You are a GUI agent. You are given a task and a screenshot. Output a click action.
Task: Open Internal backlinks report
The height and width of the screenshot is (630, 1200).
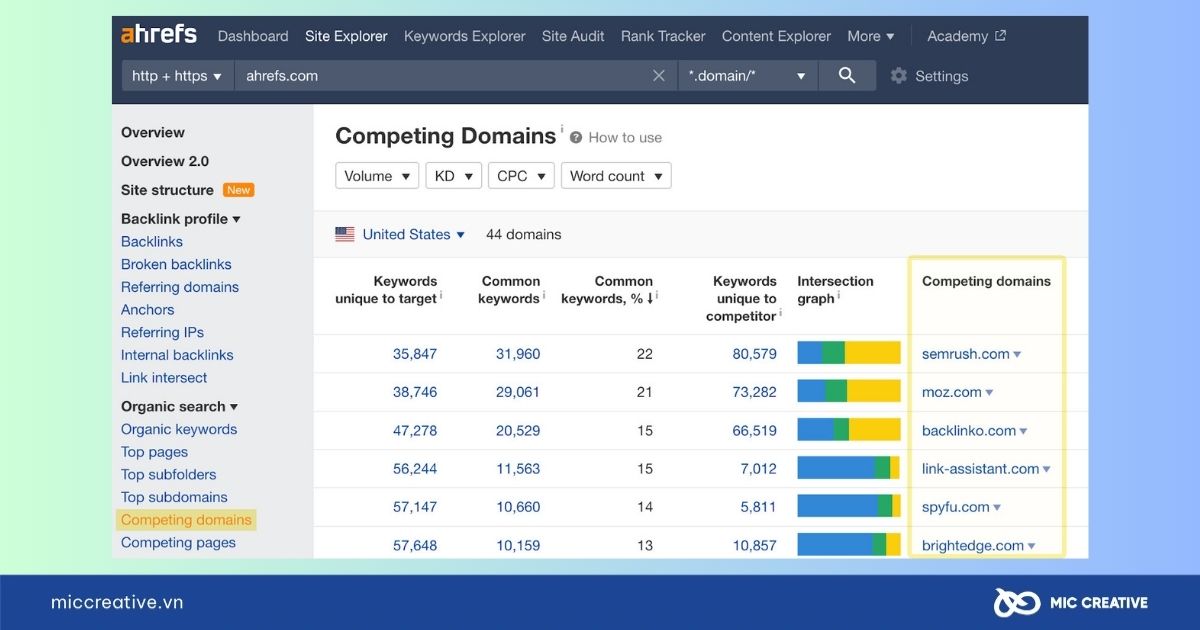point(177,355)
